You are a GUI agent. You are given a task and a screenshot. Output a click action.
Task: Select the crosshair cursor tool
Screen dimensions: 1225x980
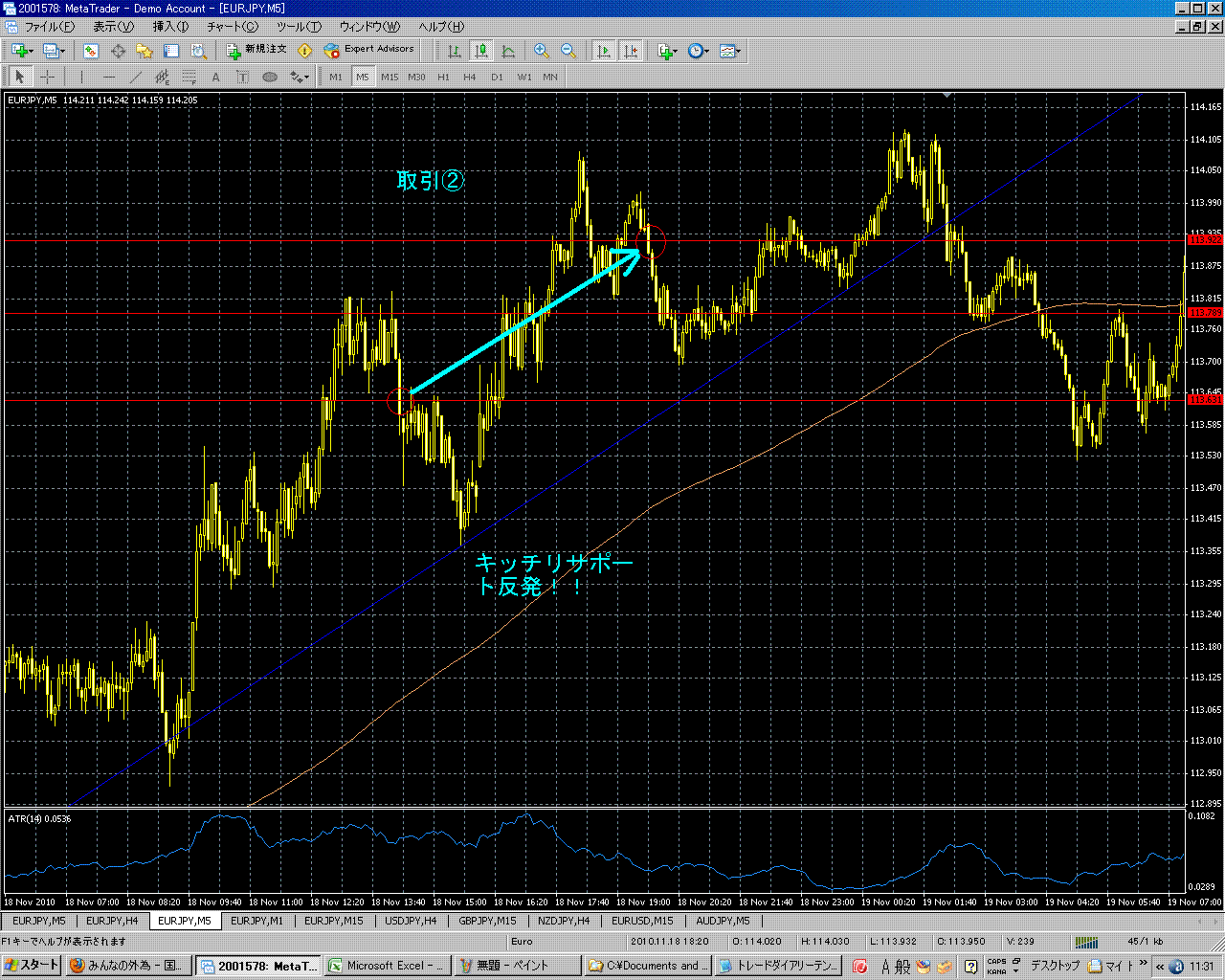coord(47,77)
